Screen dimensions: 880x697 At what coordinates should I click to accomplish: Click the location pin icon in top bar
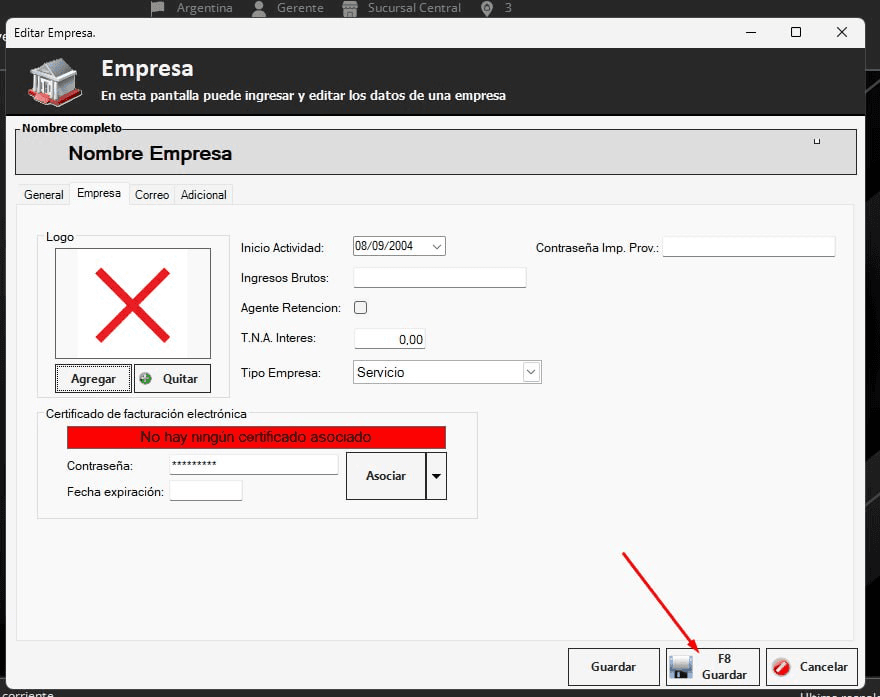coord(487,8)
